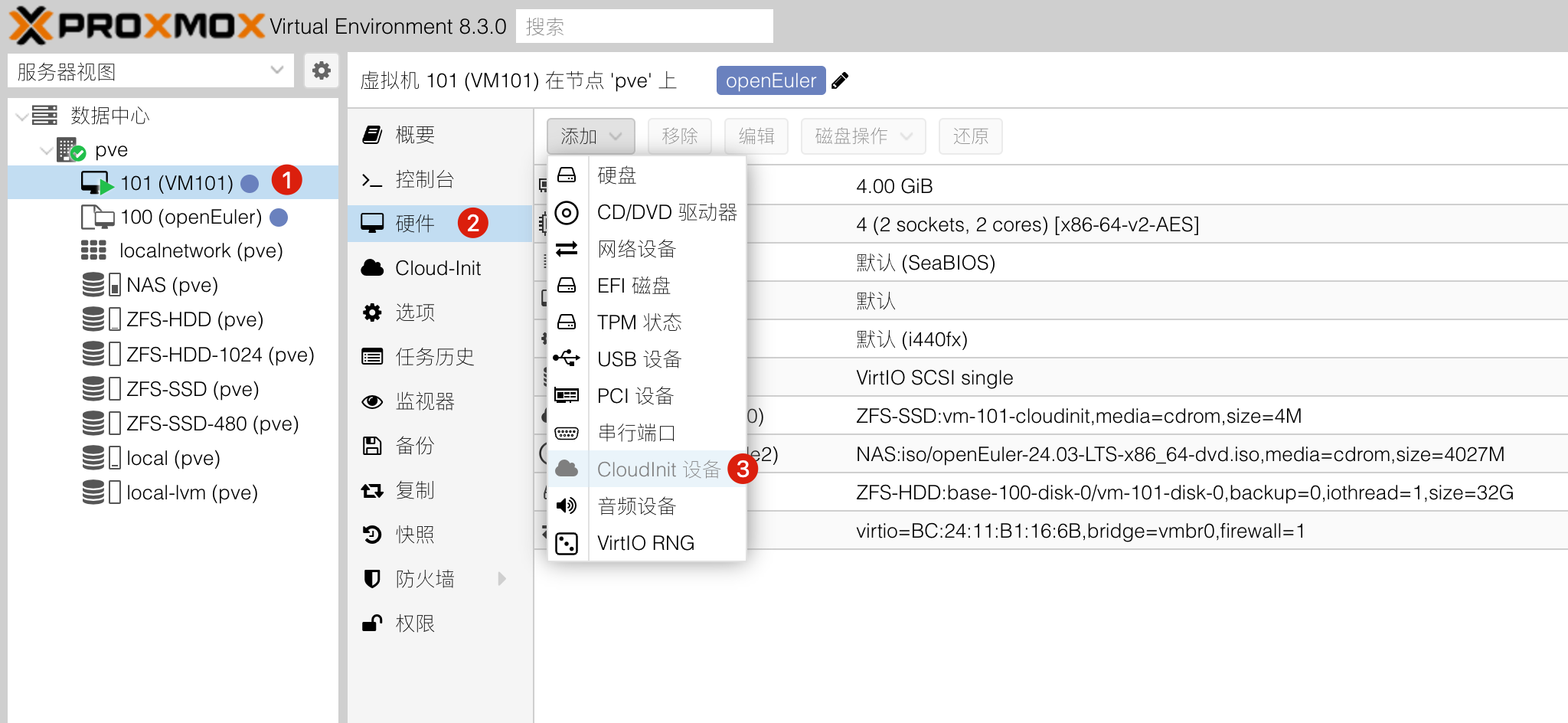Click the pencil icon to edit tags
Viewport: 1568px width, 723px height.
click(x=840, y=80)
